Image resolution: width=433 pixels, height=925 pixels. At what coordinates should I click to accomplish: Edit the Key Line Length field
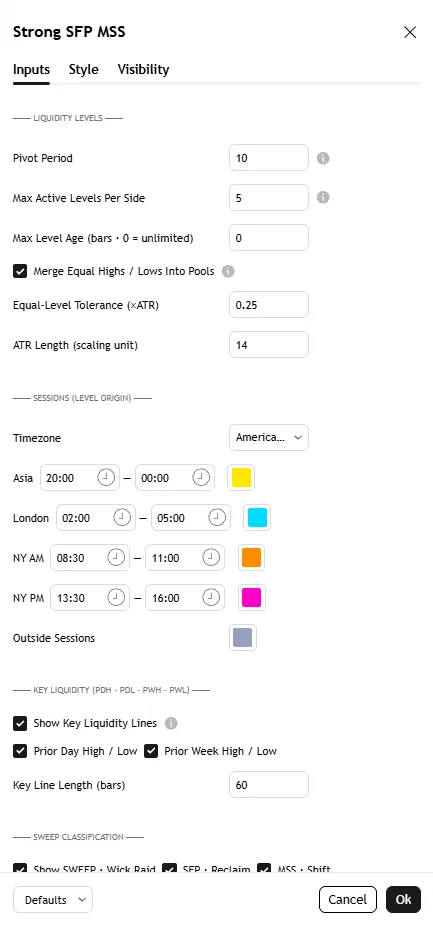pyautogui.click(x=269, y=785)
